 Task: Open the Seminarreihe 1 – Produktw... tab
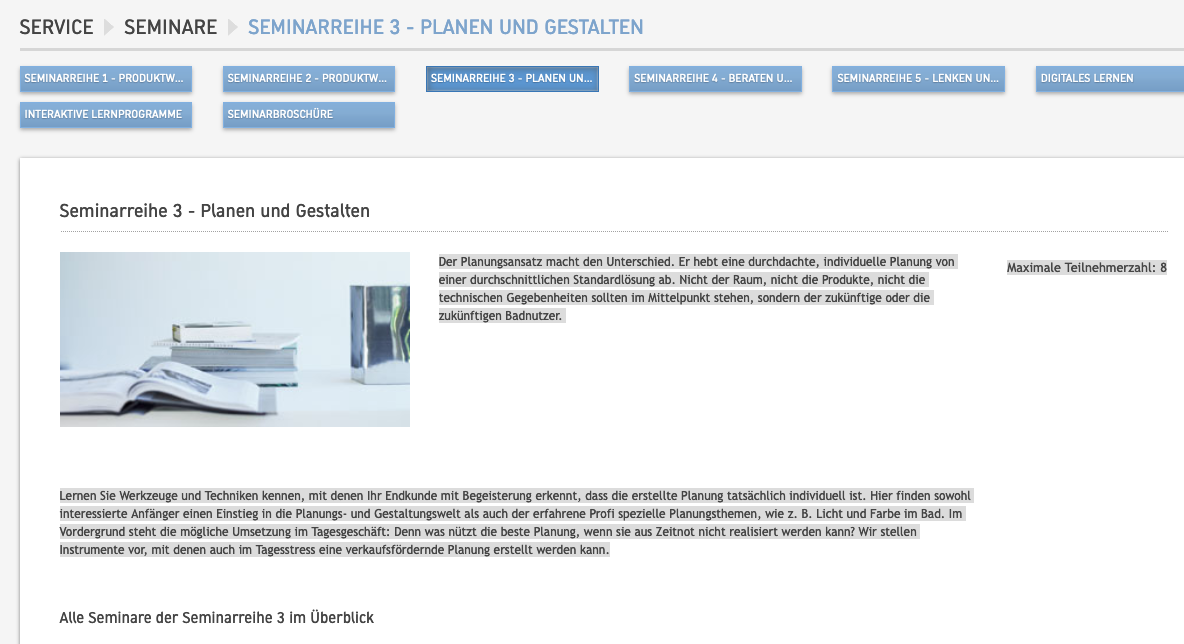tap(106, 79)
